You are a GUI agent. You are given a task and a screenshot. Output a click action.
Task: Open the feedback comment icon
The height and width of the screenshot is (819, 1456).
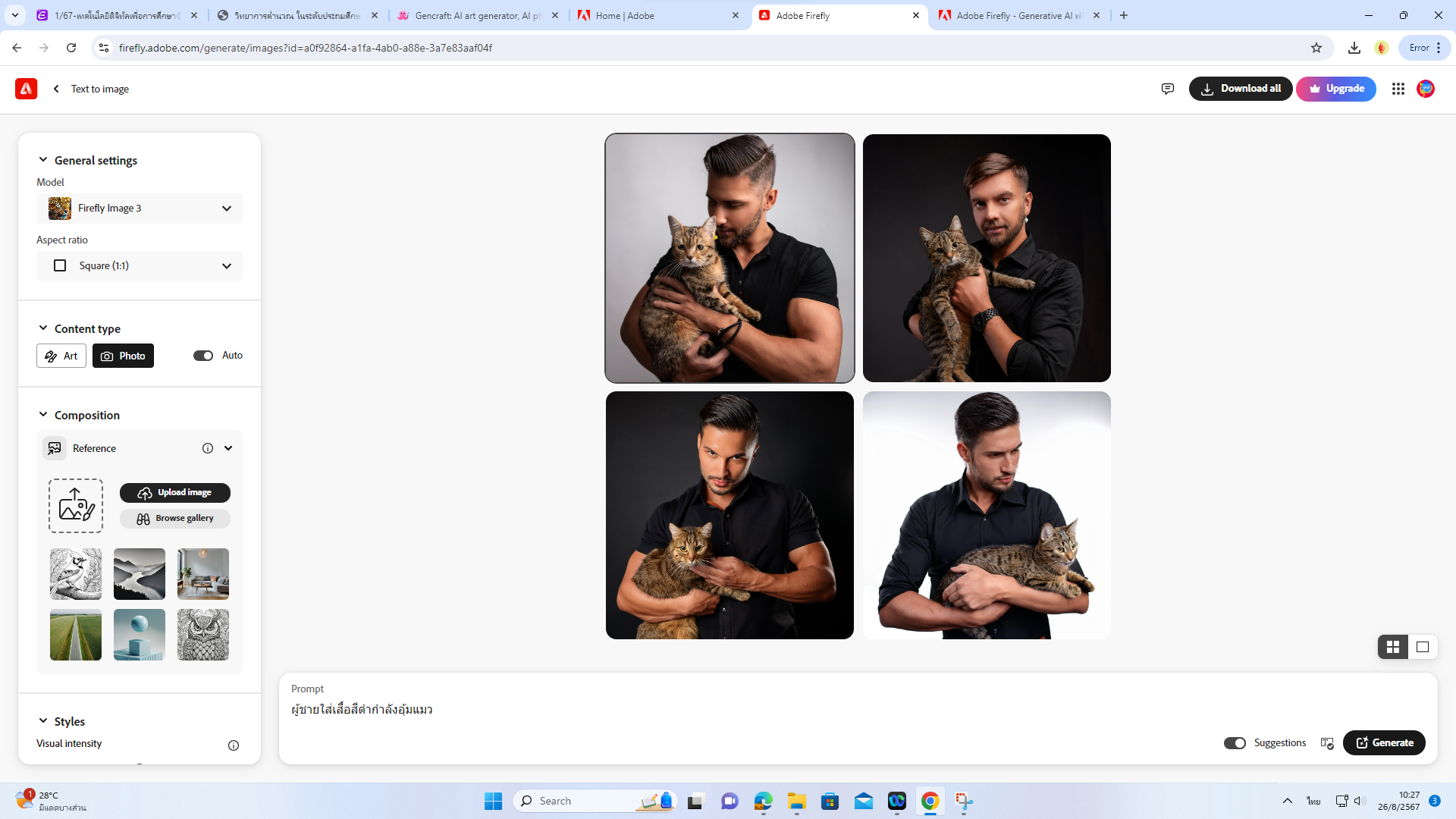(1167, 89)
